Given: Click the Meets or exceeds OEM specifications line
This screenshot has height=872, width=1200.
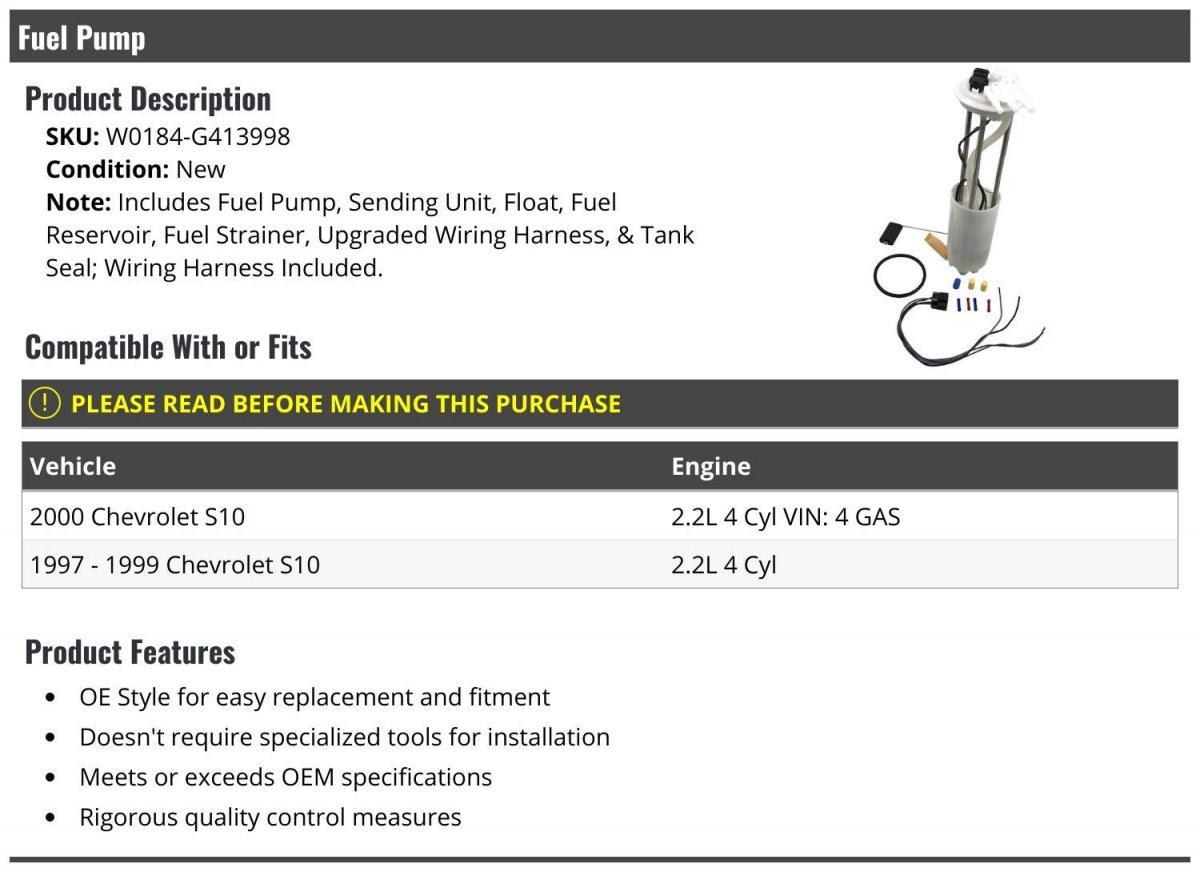Looking at the screenshot, I should click(285, 777).
